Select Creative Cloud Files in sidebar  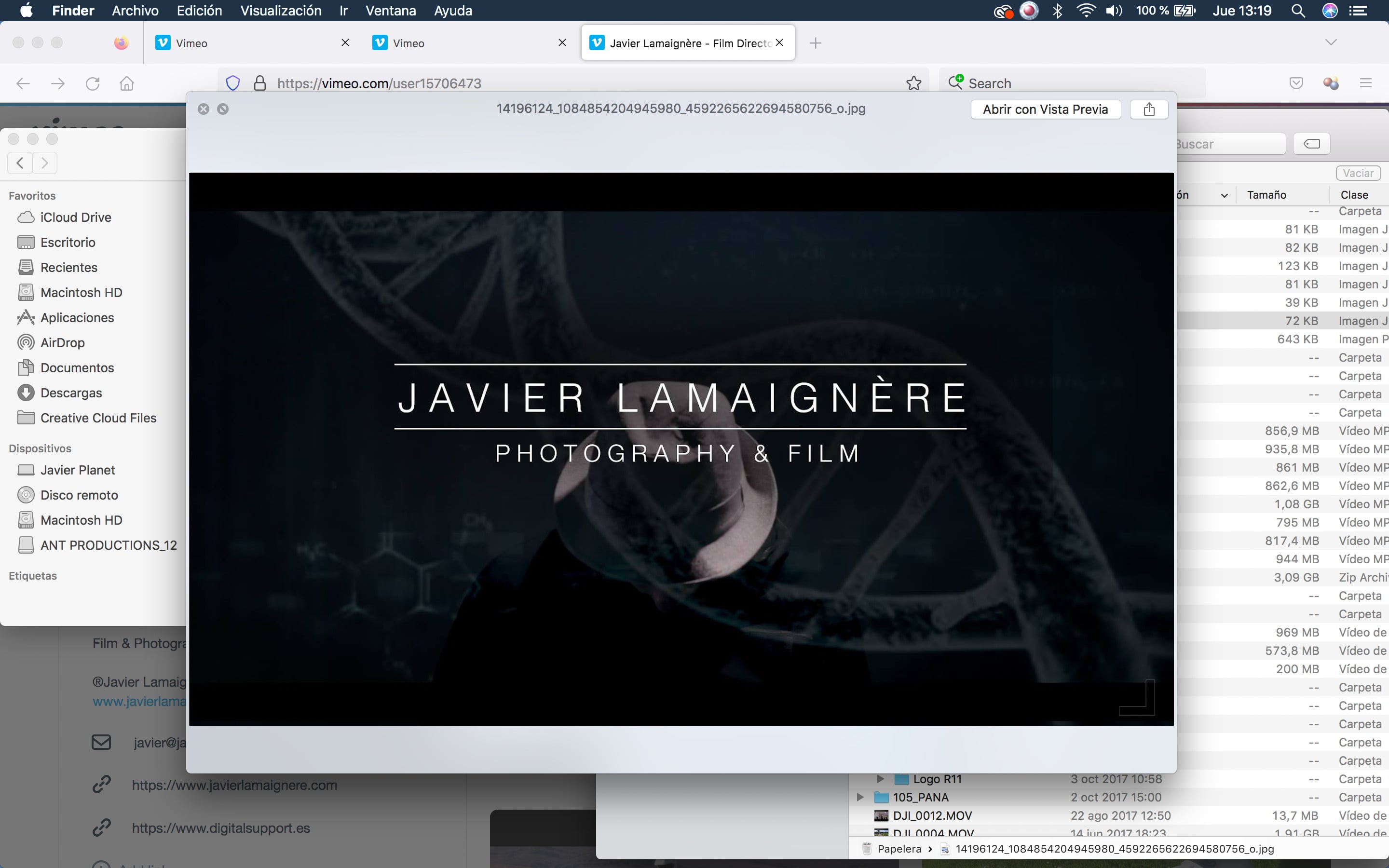98,419
